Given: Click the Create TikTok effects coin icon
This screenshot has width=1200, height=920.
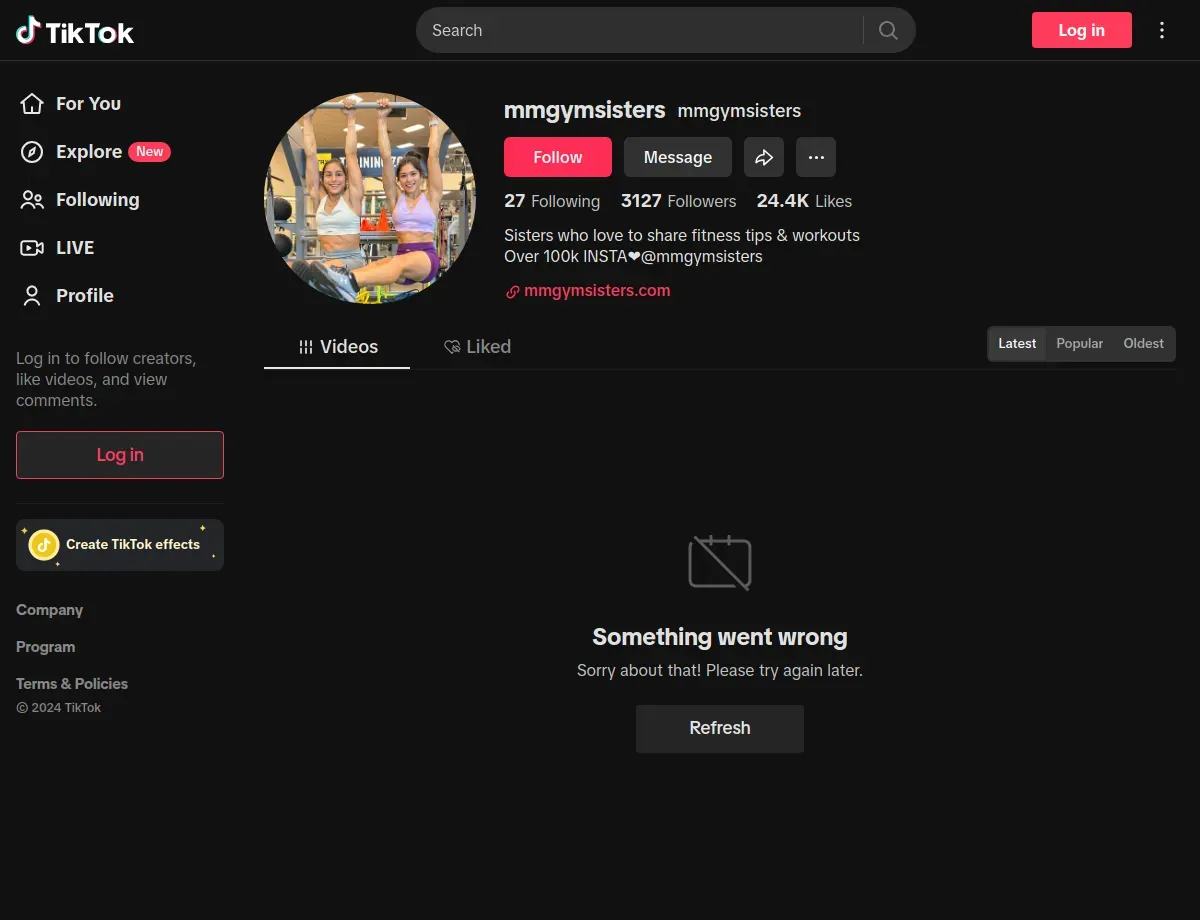Looking at the screenshot, I should 44,545.
